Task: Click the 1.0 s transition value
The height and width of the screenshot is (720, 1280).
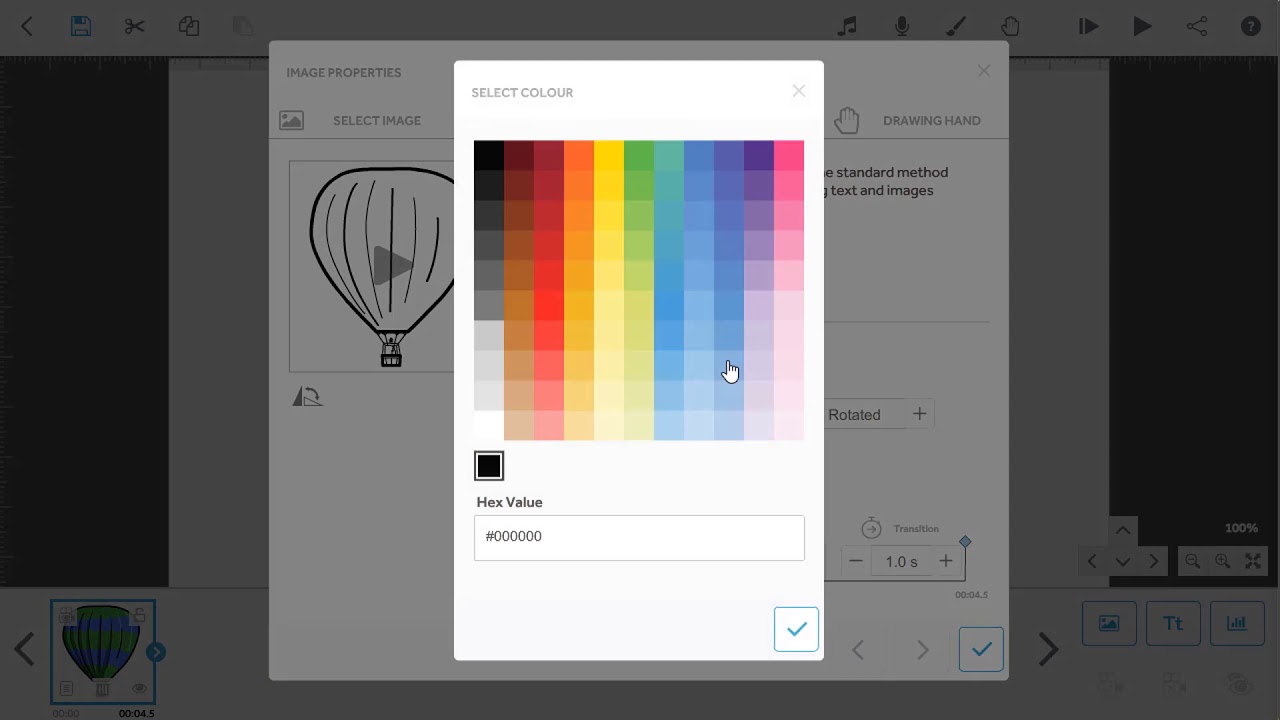Action: pyautogui.click(x=901, y=562)
